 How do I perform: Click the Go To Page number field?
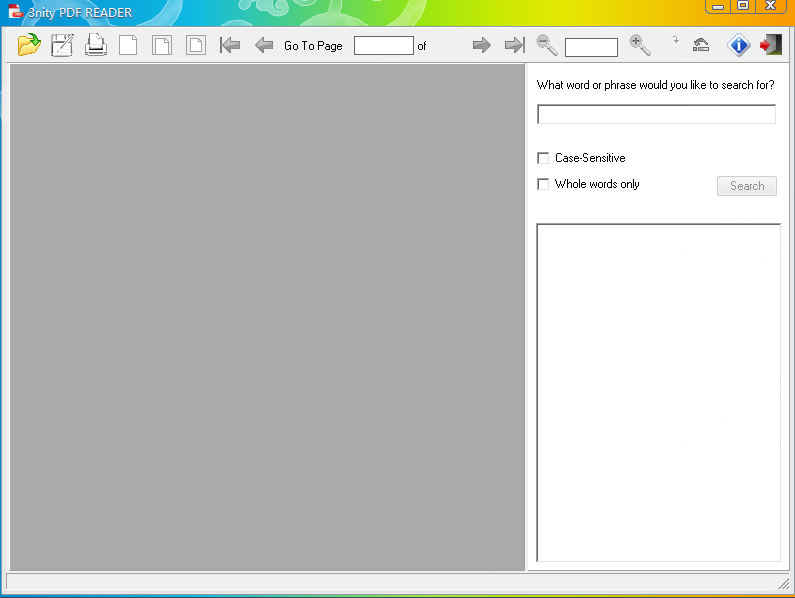click(x=384, y=46)
